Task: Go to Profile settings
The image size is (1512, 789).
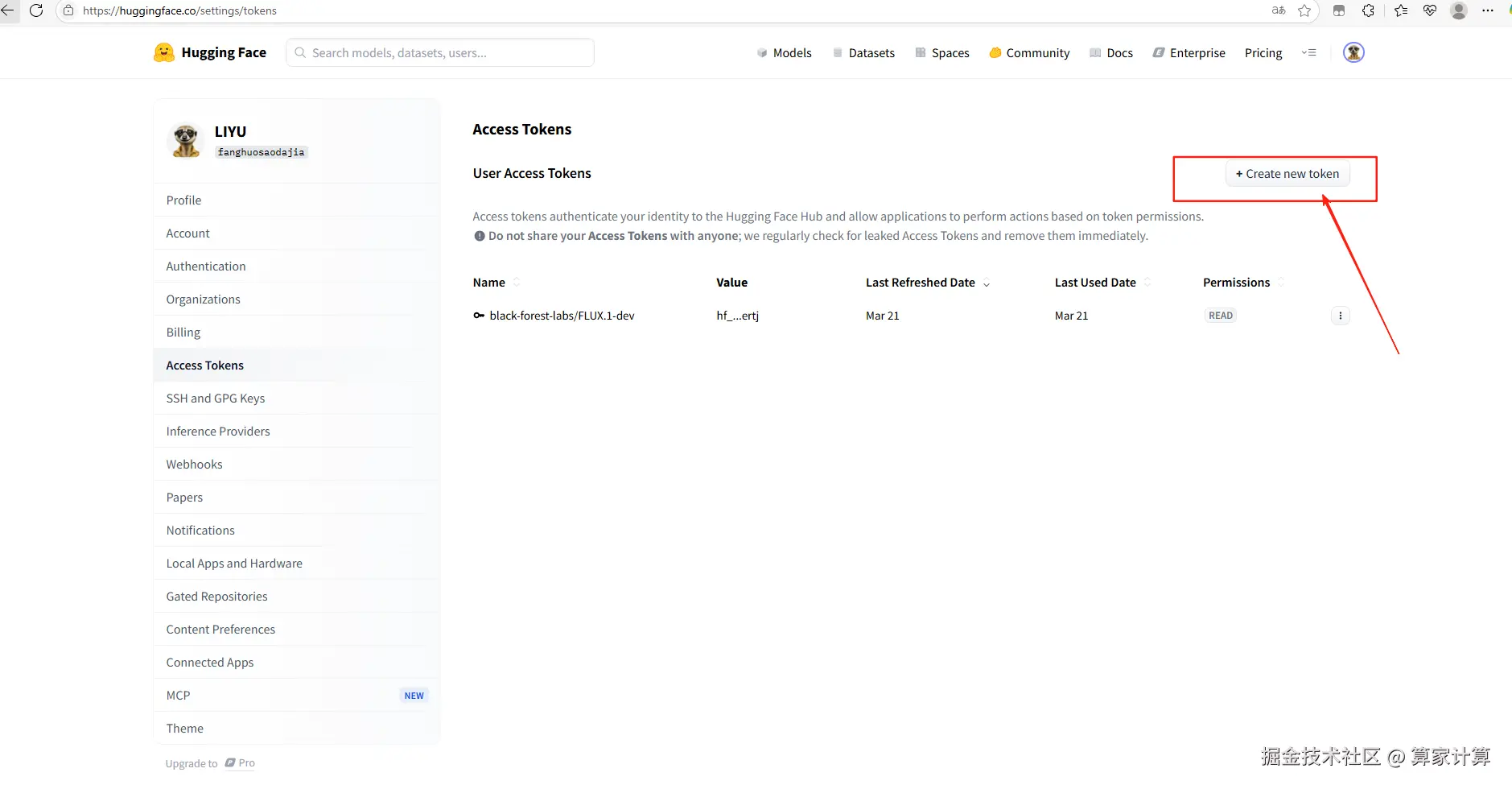Action: [x=296, y=200]
